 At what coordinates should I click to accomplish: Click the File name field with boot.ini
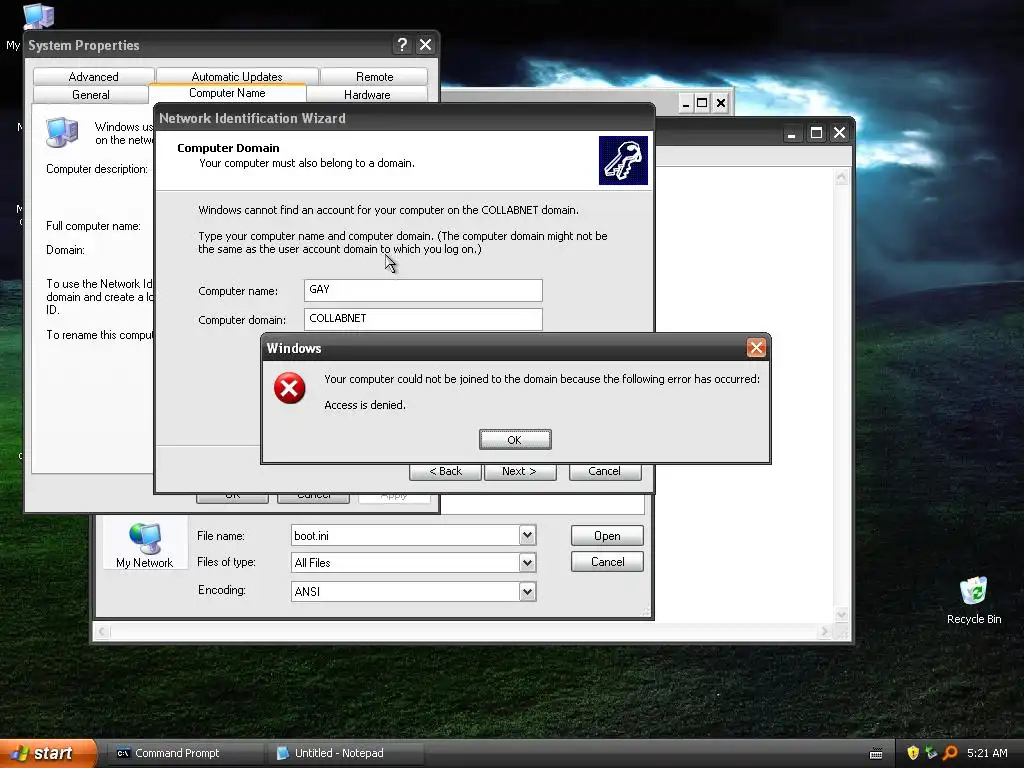pyautogui.click(x=406, y=536)
